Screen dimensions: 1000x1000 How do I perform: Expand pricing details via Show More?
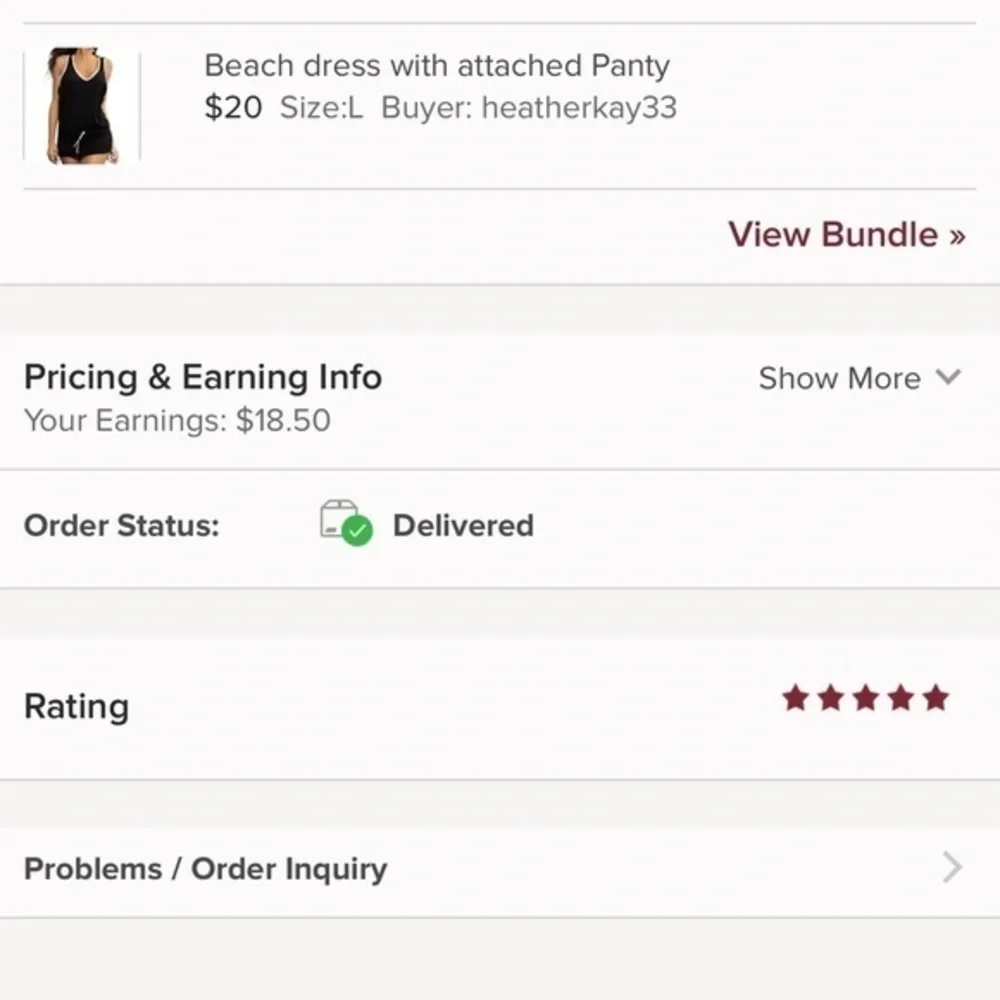[839, 378]
